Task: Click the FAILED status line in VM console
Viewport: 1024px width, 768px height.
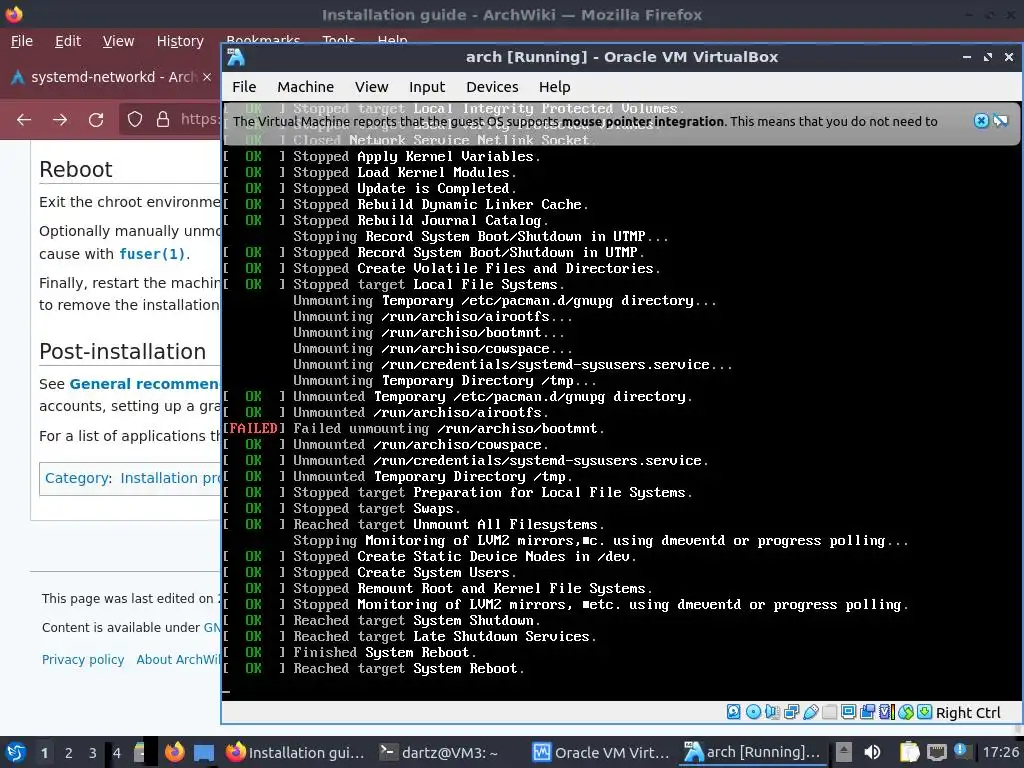Action: click(x=415, y=428)
